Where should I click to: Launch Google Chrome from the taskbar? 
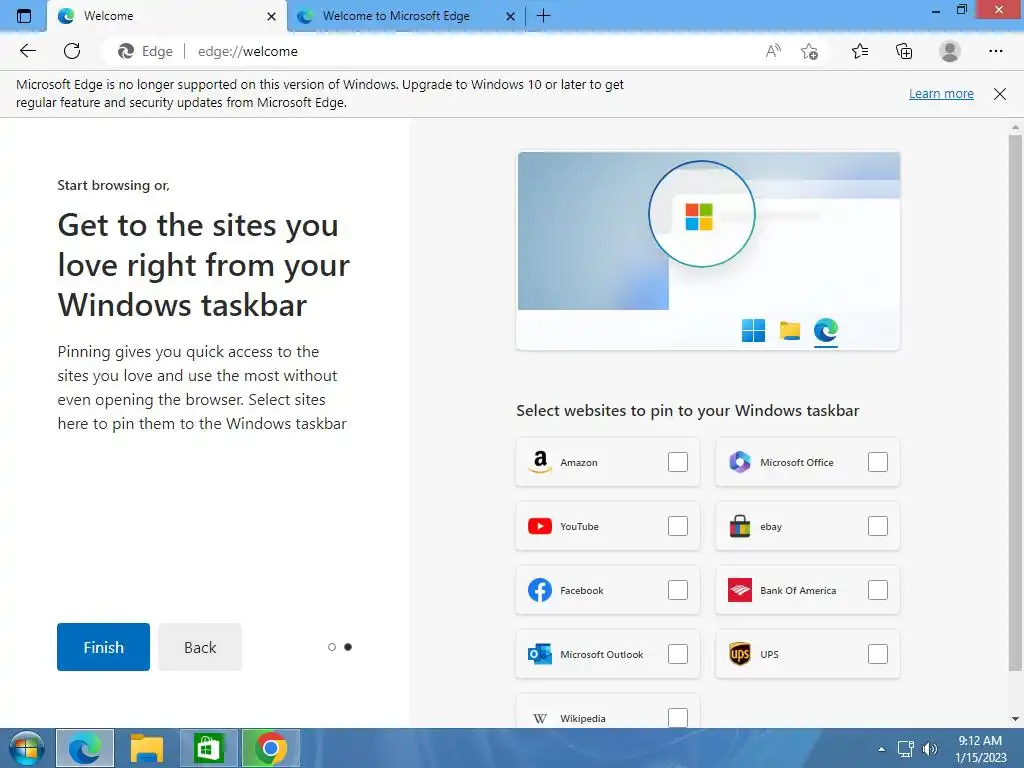click(270, 748)
